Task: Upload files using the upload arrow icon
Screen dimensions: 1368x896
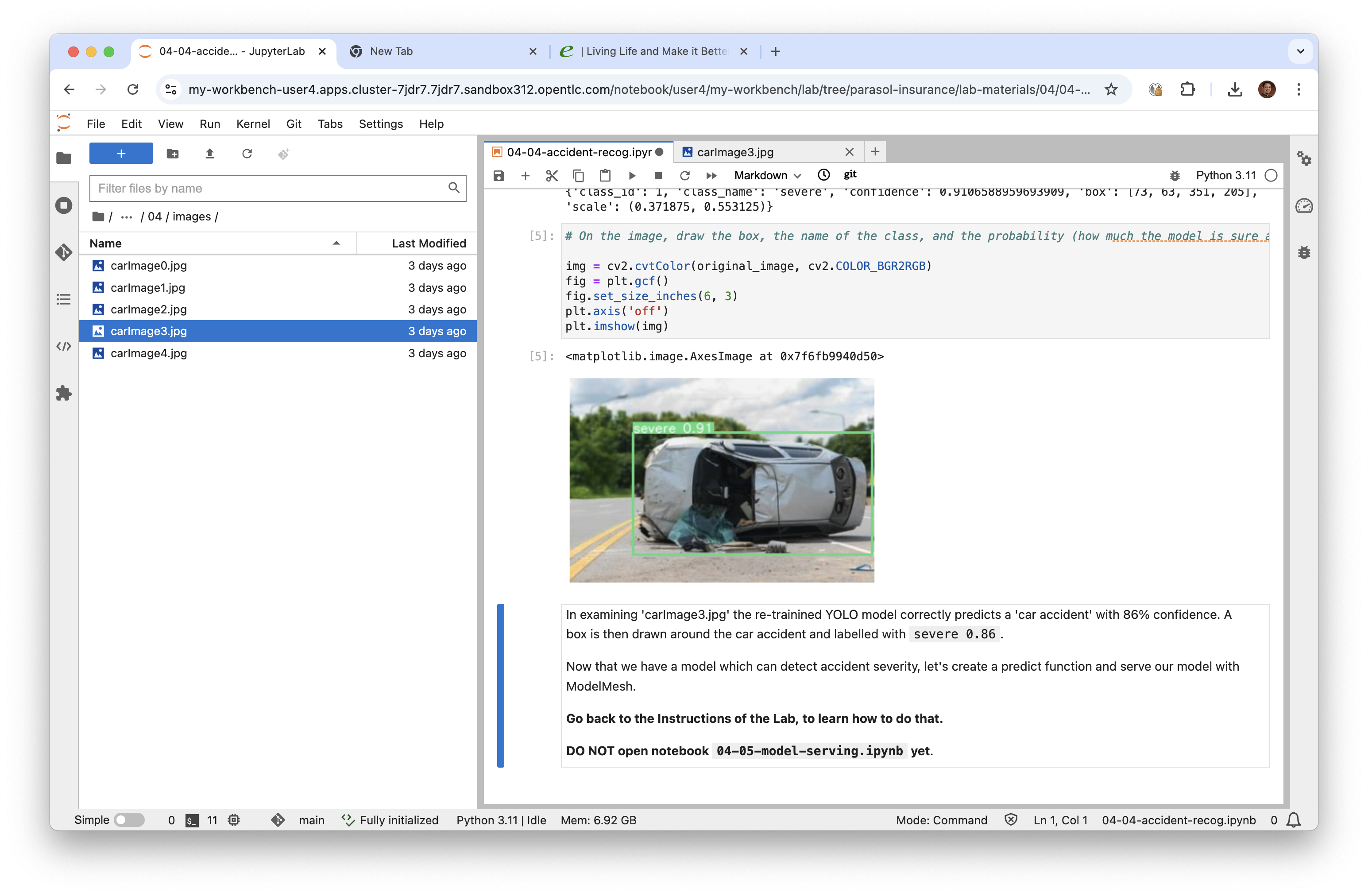Action: [x=210, y=154]
